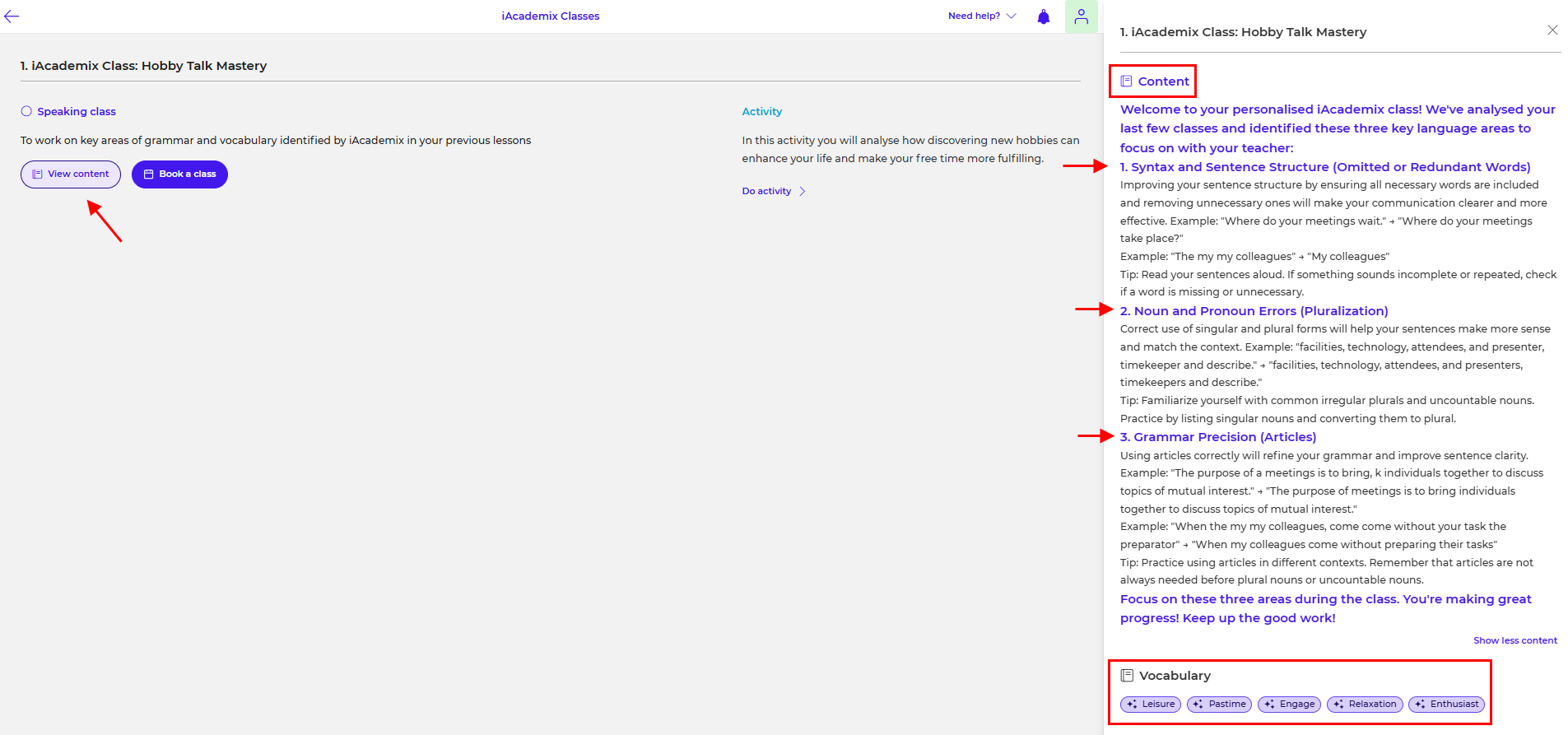The height and width of the screenshot is (735, 1568).
Task: Click the iAcademix Classes header title
Action: [x=550, y=16]
